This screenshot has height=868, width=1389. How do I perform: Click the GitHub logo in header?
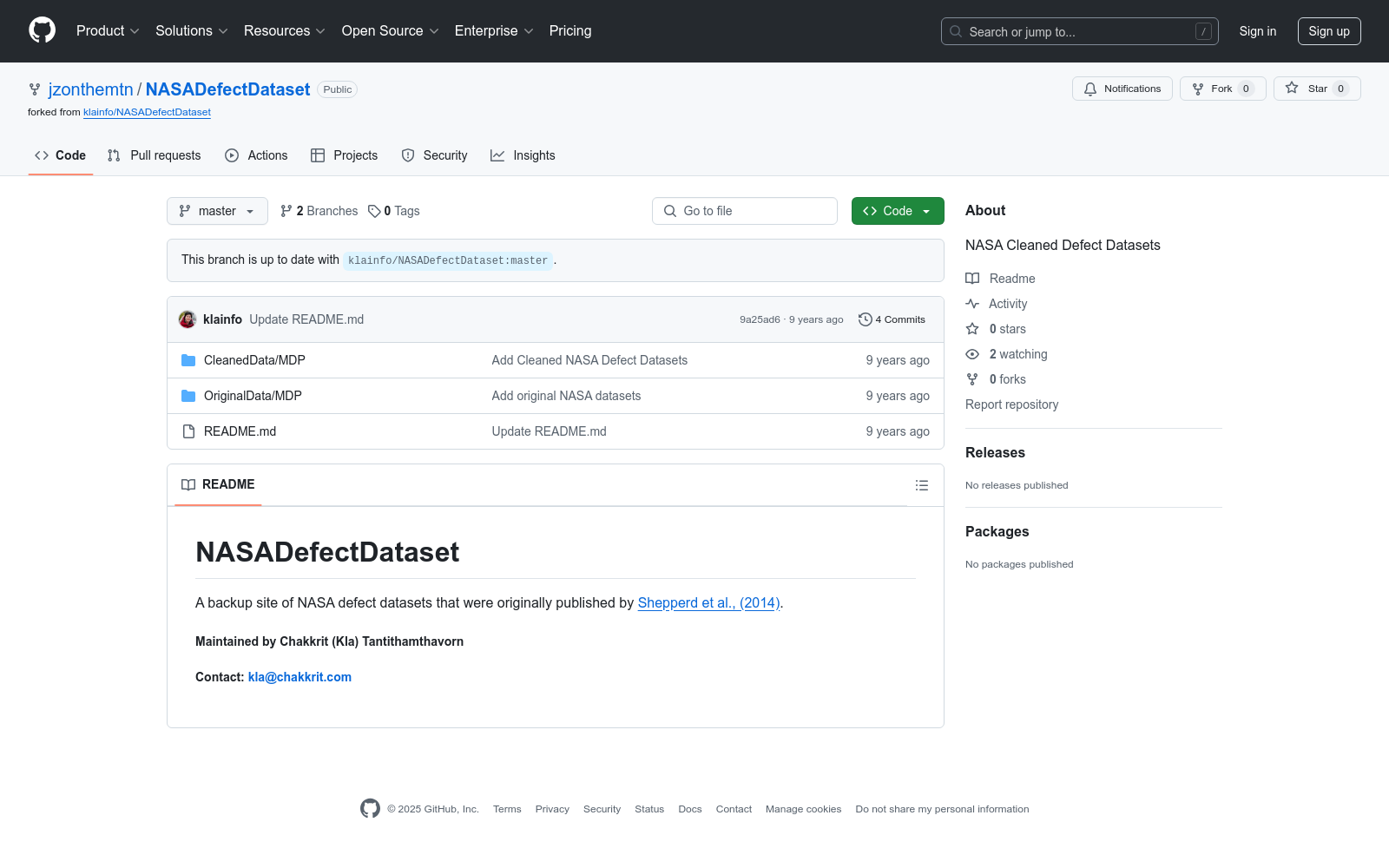point(42,30)
